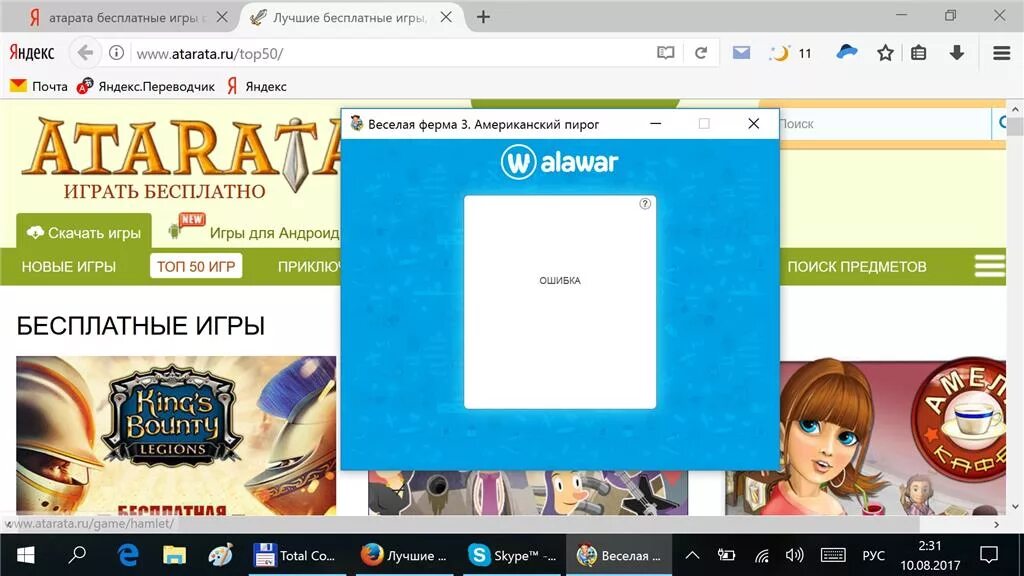1024x576 pixels.
Task: Open the mail envelope icon in the browser toolbar
Action: 741,53
